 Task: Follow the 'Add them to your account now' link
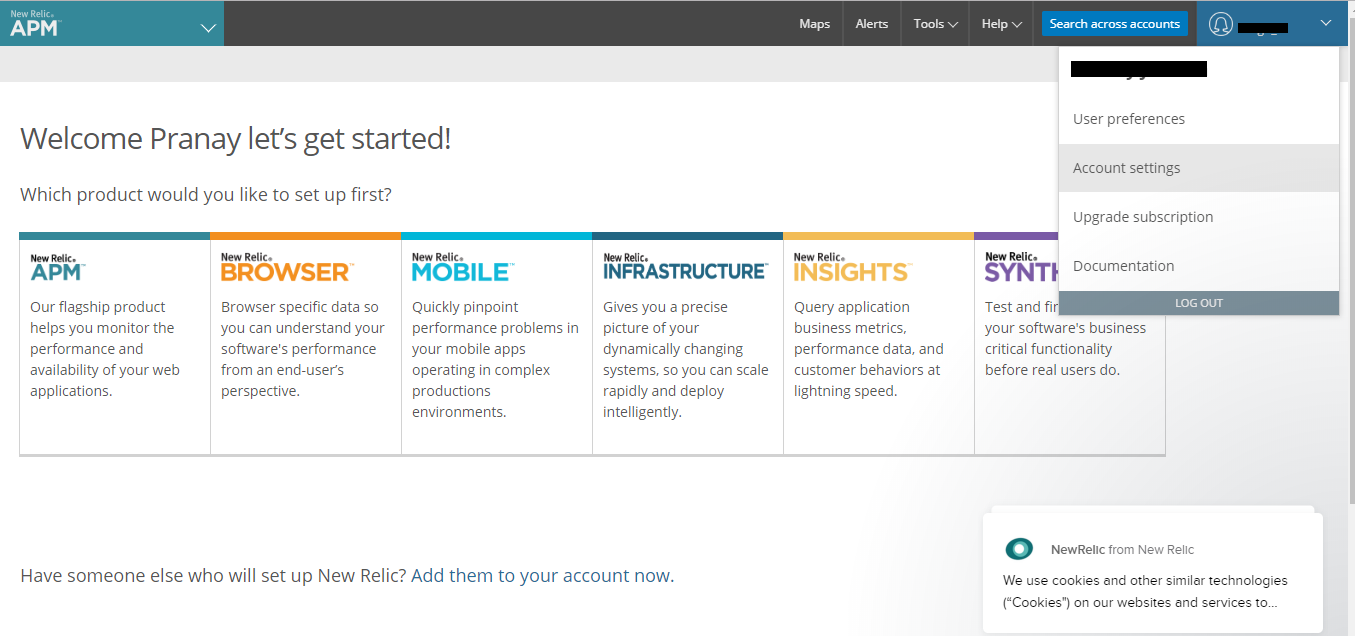tap(542, 576)
